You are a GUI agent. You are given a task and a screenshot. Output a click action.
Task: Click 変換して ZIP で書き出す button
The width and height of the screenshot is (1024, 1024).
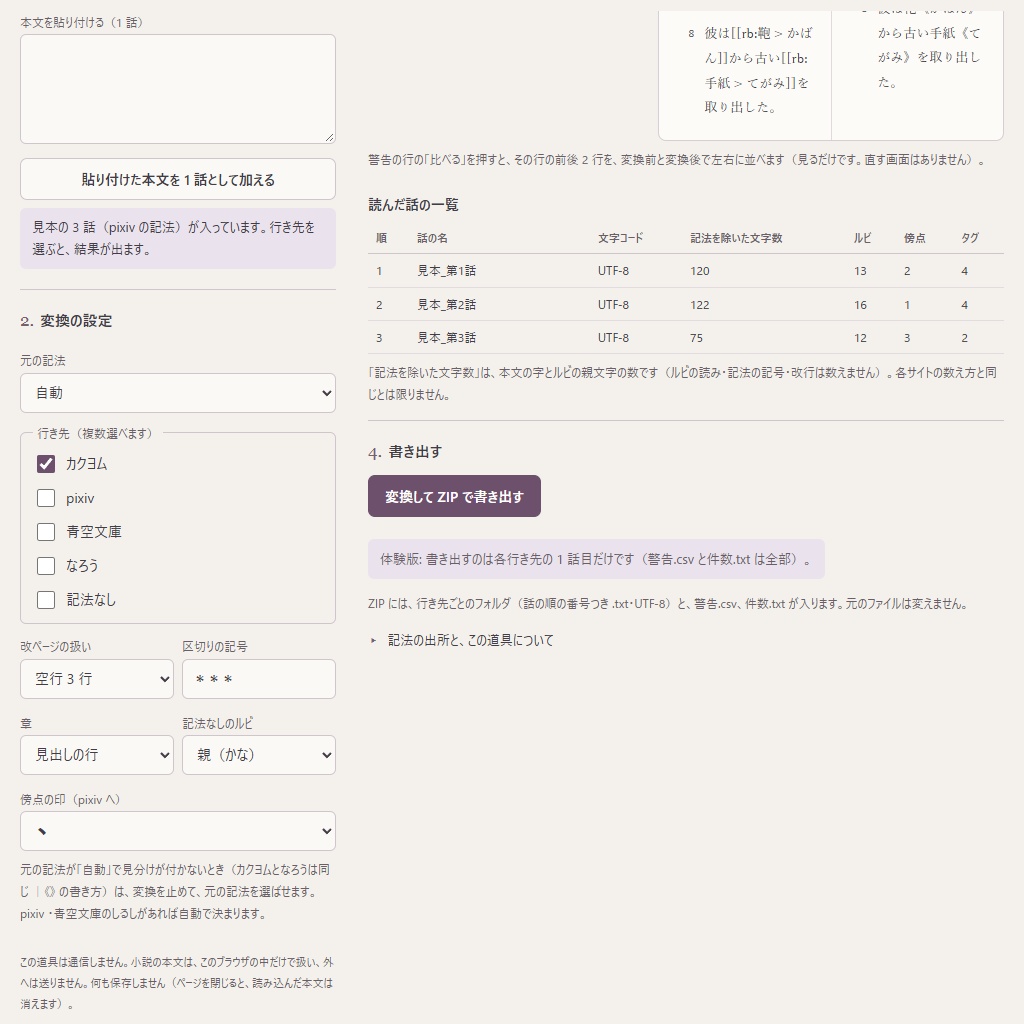click(x=455, y=496)
